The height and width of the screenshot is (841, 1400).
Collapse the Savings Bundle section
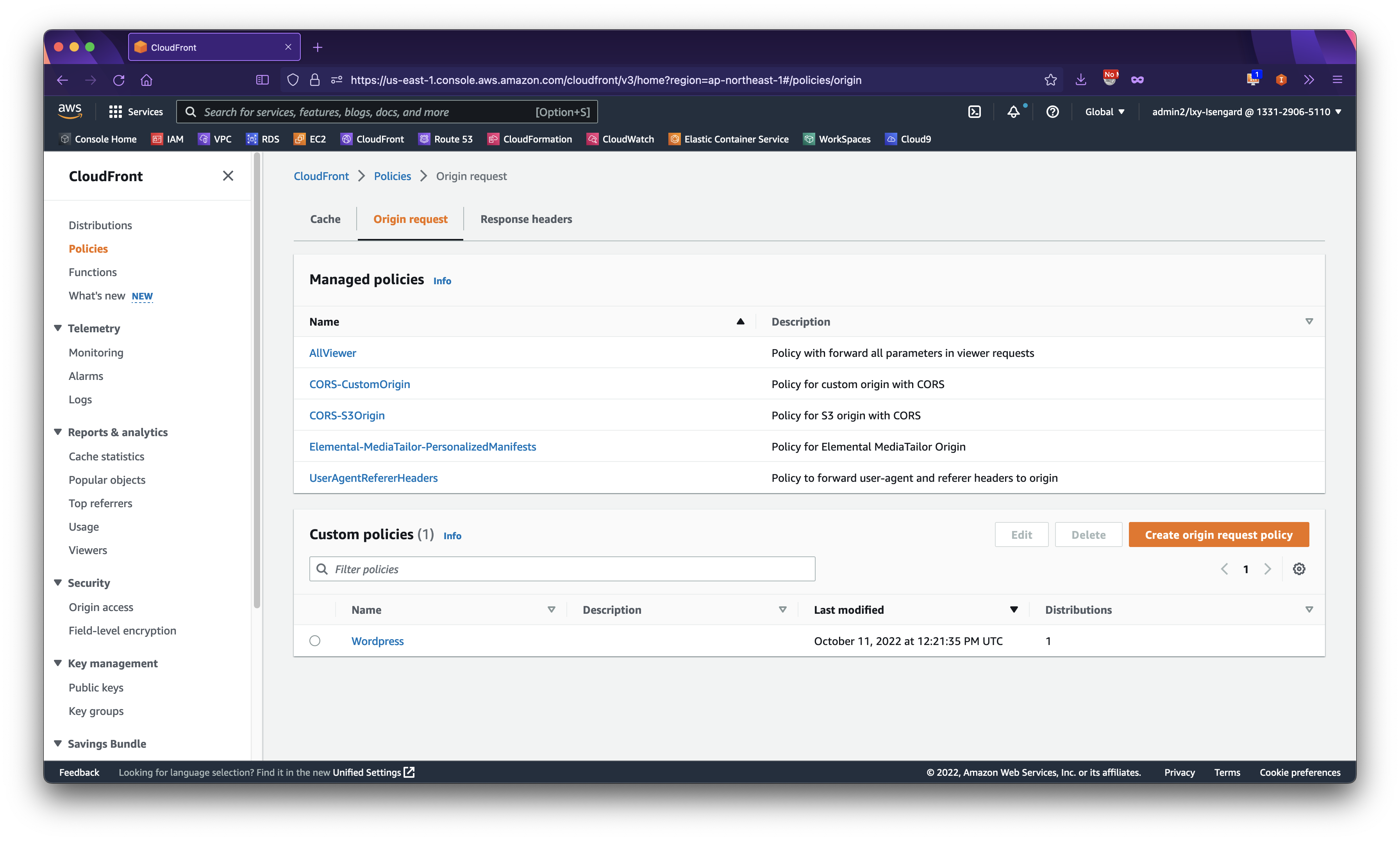57,743
